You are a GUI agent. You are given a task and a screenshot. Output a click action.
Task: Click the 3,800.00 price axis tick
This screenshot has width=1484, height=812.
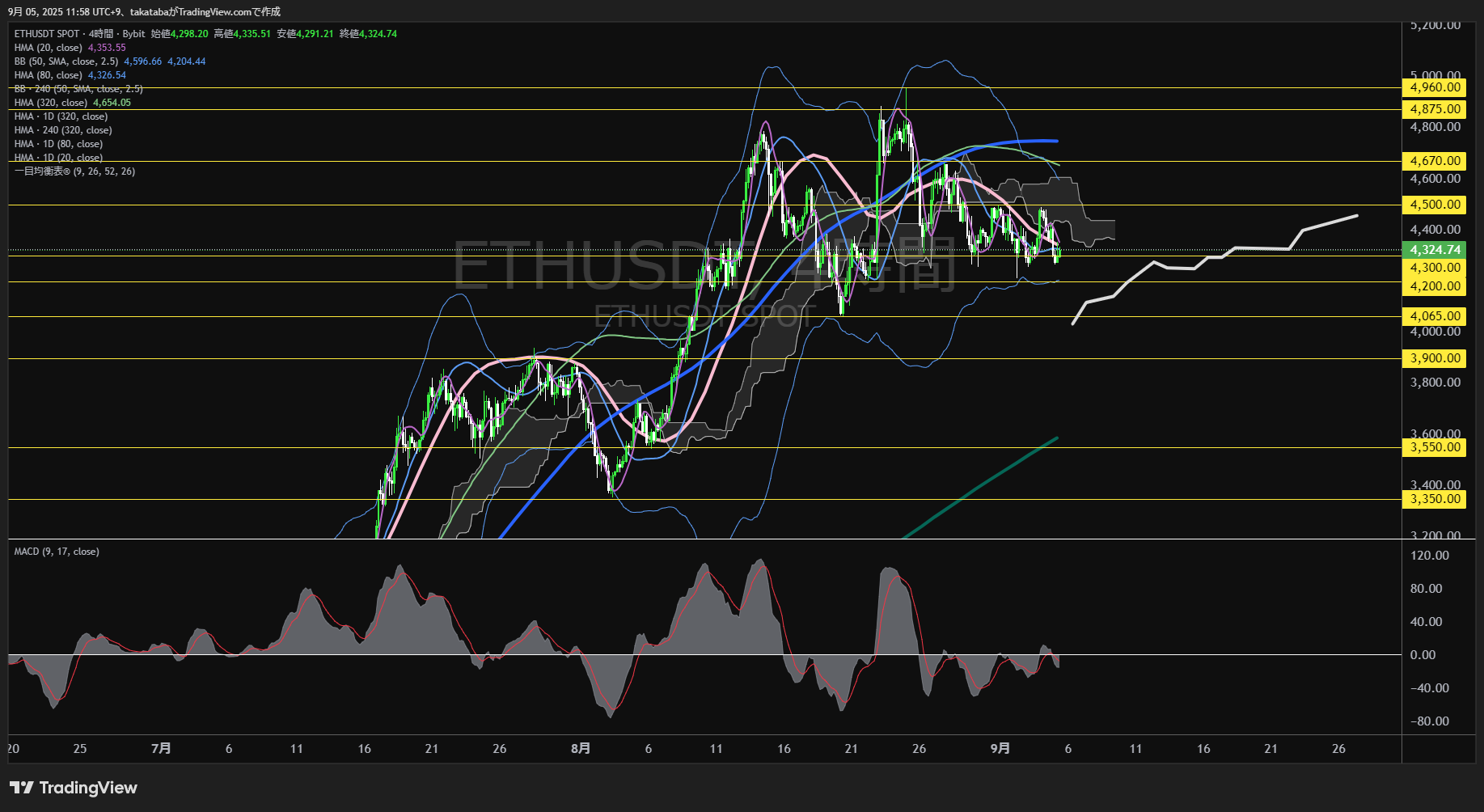[x=1435, y=383]
